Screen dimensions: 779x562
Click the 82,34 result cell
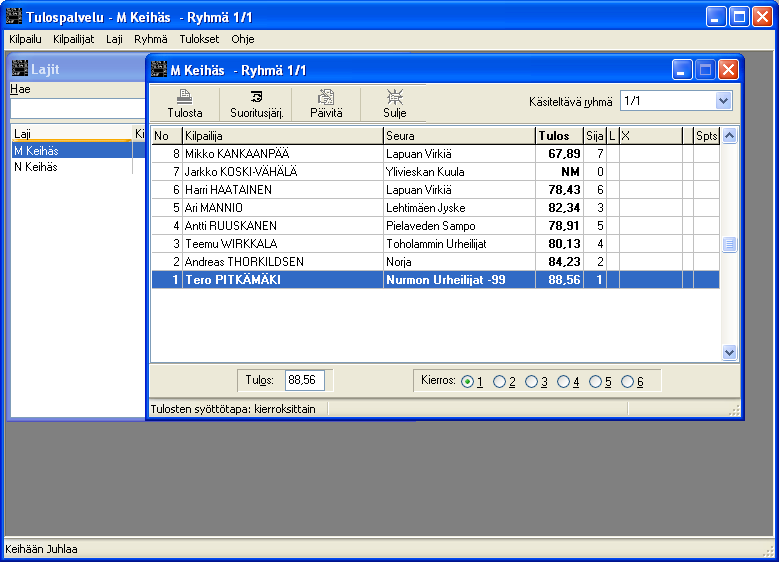559,208
